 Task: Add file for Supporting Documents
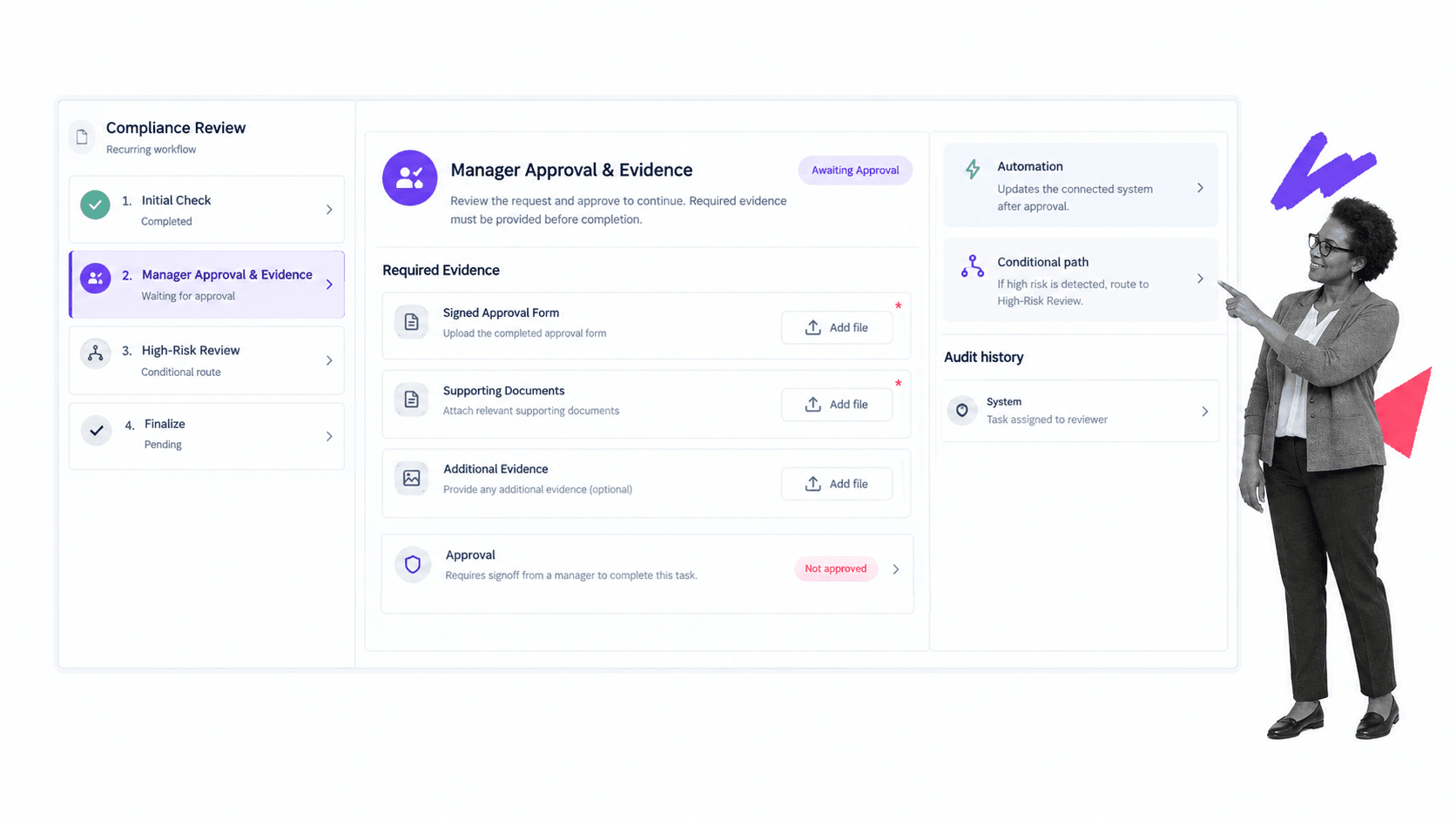pos(837,405)
